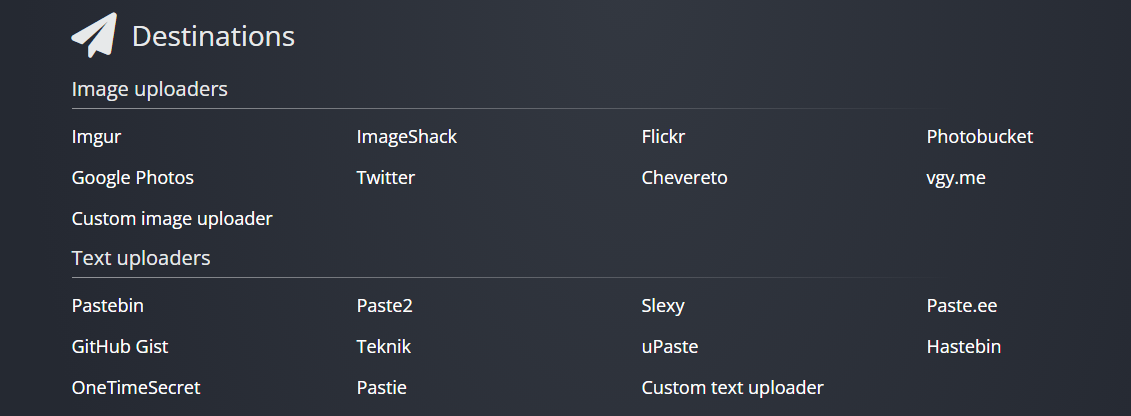1131x416 pixels.
Task: Select Custom text uploader
Action: pos(732,387)
